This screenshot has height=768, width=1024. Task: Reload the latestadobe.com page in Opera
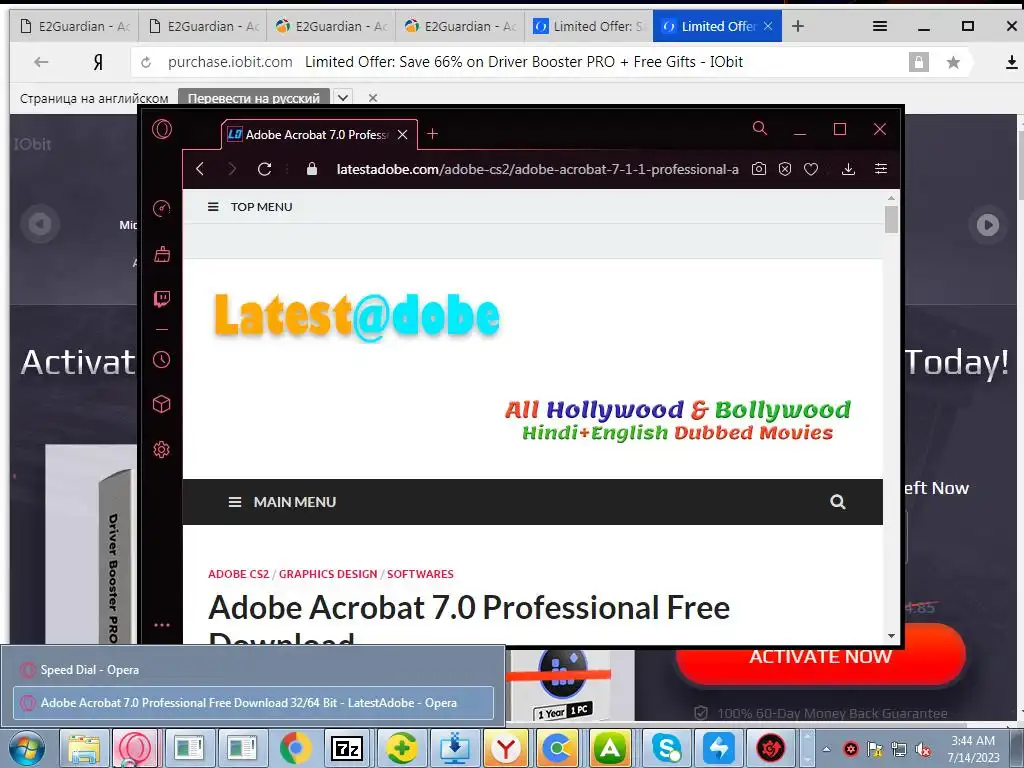[x=264, y=169]
